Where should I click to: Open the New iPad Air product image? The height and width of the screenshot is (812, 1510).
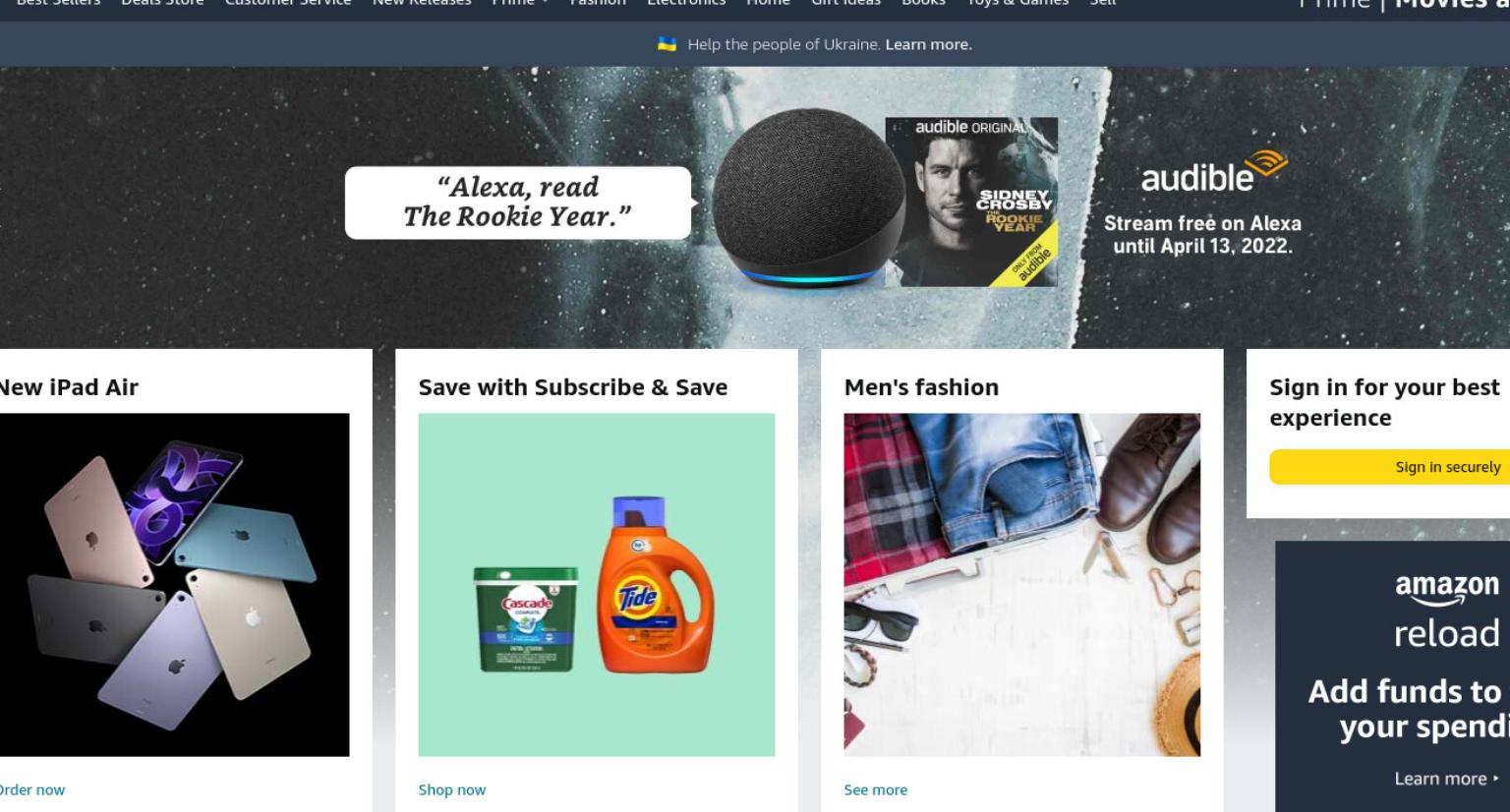pos(174,585)
